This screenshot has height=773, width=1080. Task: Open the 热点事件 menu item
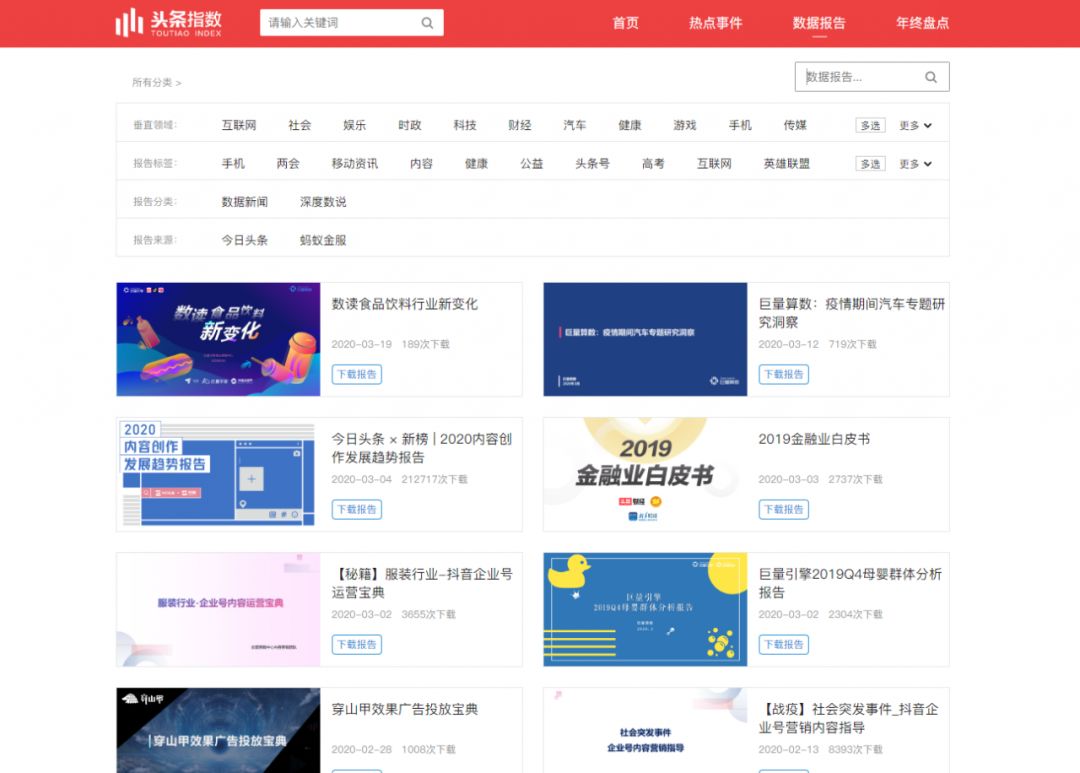[x=715, y=22]
